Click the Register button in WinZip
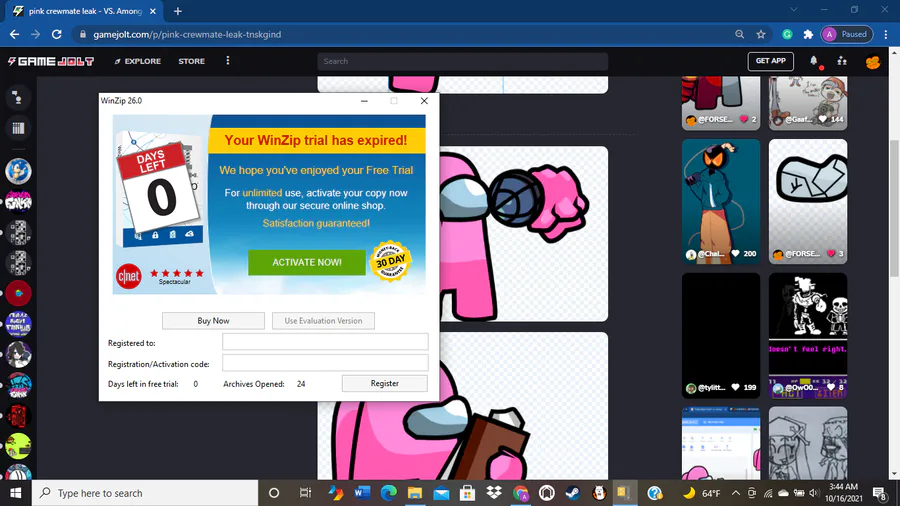This screenshot has width=900, height=506. click(x=385, y=383)
